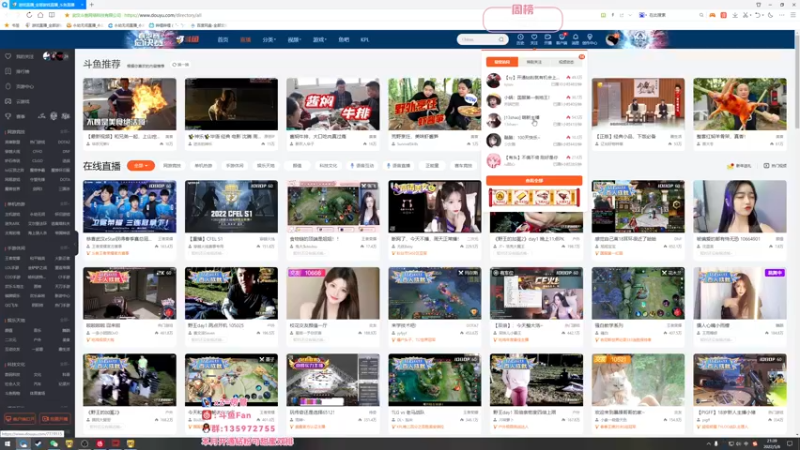Screen dimensions: 800x450
Task: Expand the online-games section more link in sidebar
Action: tap(65, 132)
